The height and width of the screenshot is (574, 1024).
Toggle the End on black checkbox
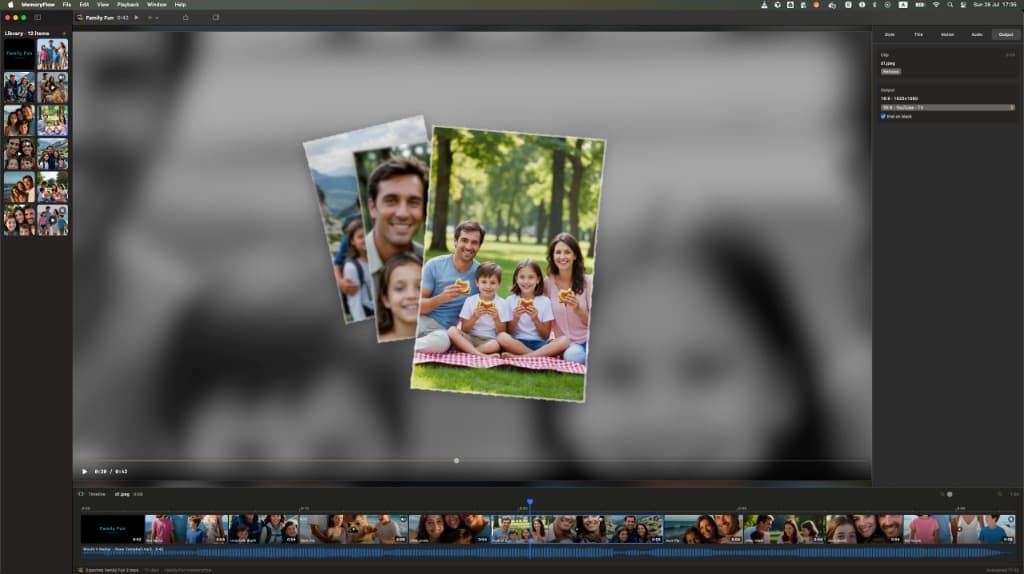point(883,116)
